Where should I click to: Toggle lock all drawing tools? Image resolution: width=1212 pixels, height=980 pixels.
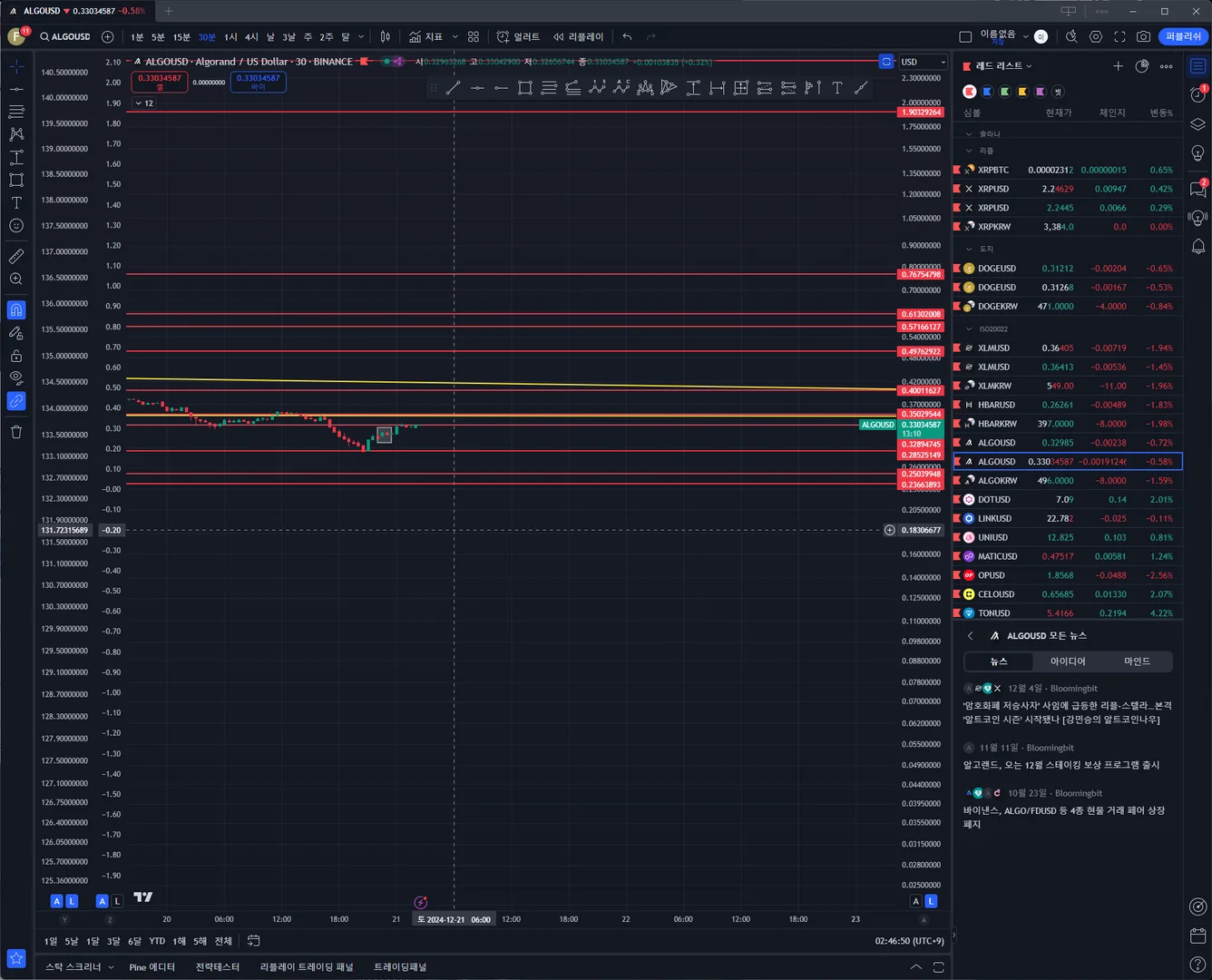[x=16, y=356]
